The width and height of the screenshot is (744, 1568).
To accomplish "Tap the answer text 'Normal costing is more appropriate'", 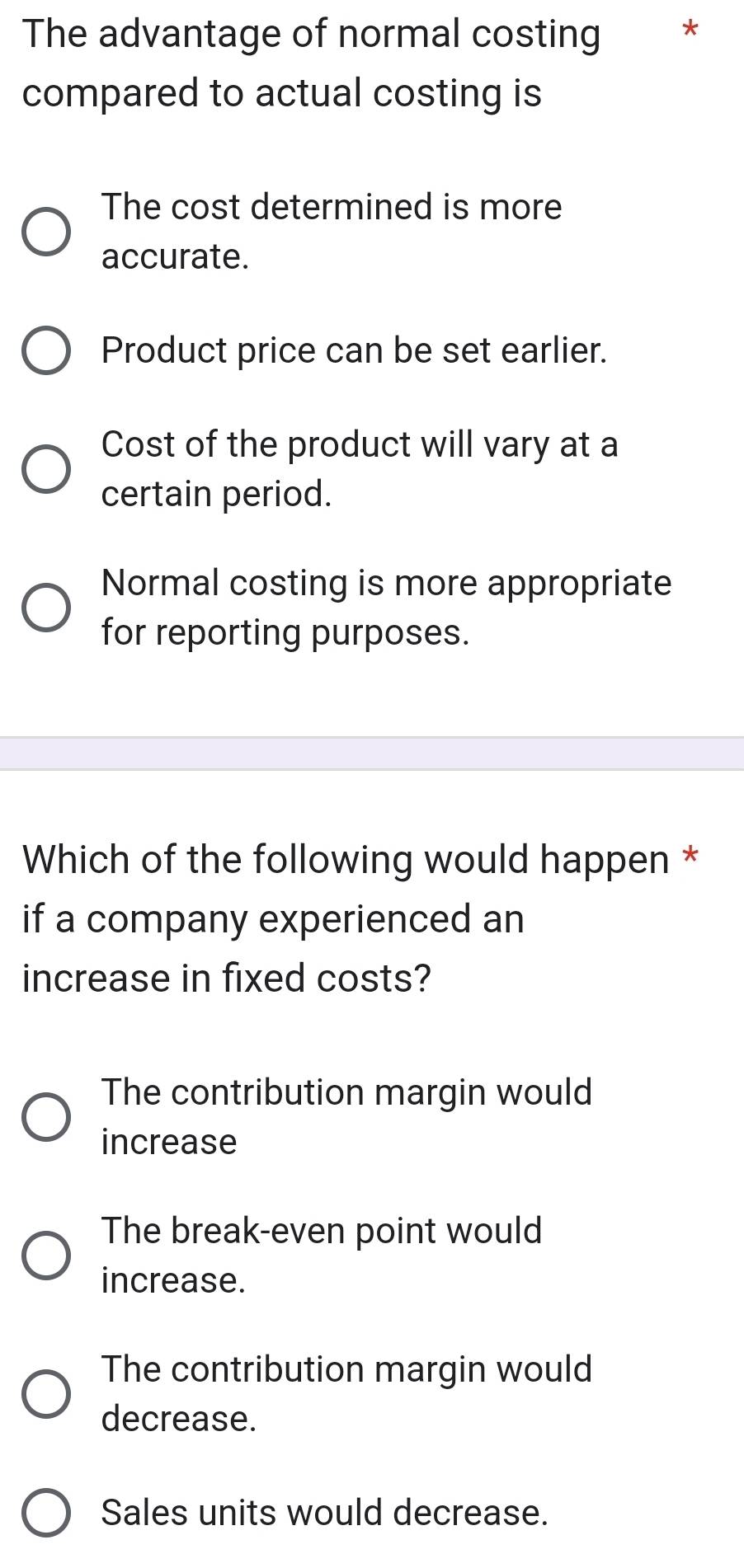I will [x=386, y=607].
